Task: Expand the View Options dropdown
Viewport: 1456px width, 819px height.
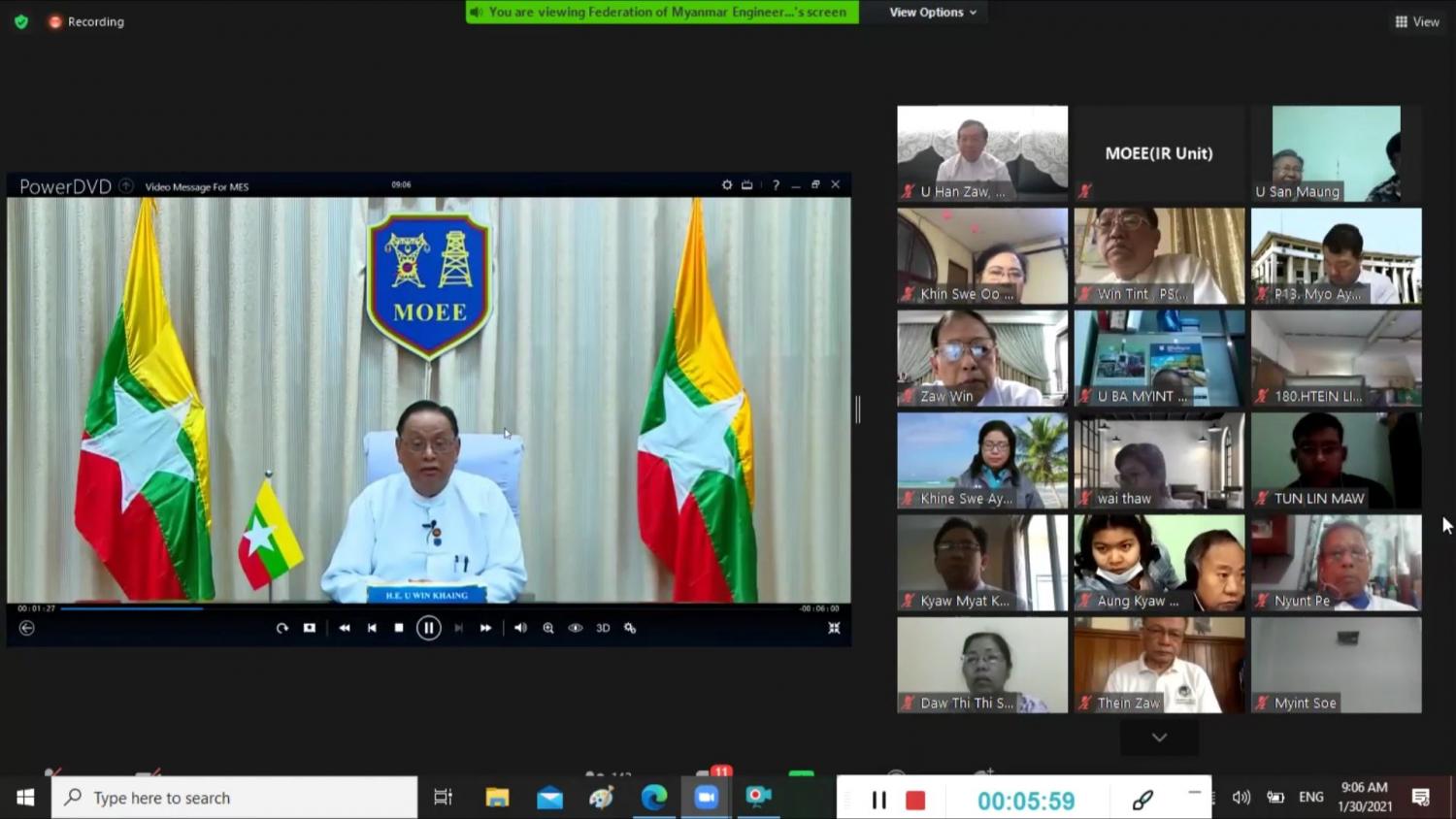Action: [932, 13]
